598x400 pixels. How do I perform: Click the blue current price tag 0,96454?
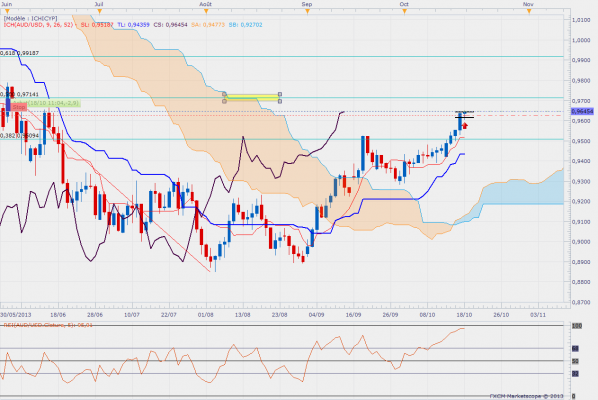coord(582,111)
